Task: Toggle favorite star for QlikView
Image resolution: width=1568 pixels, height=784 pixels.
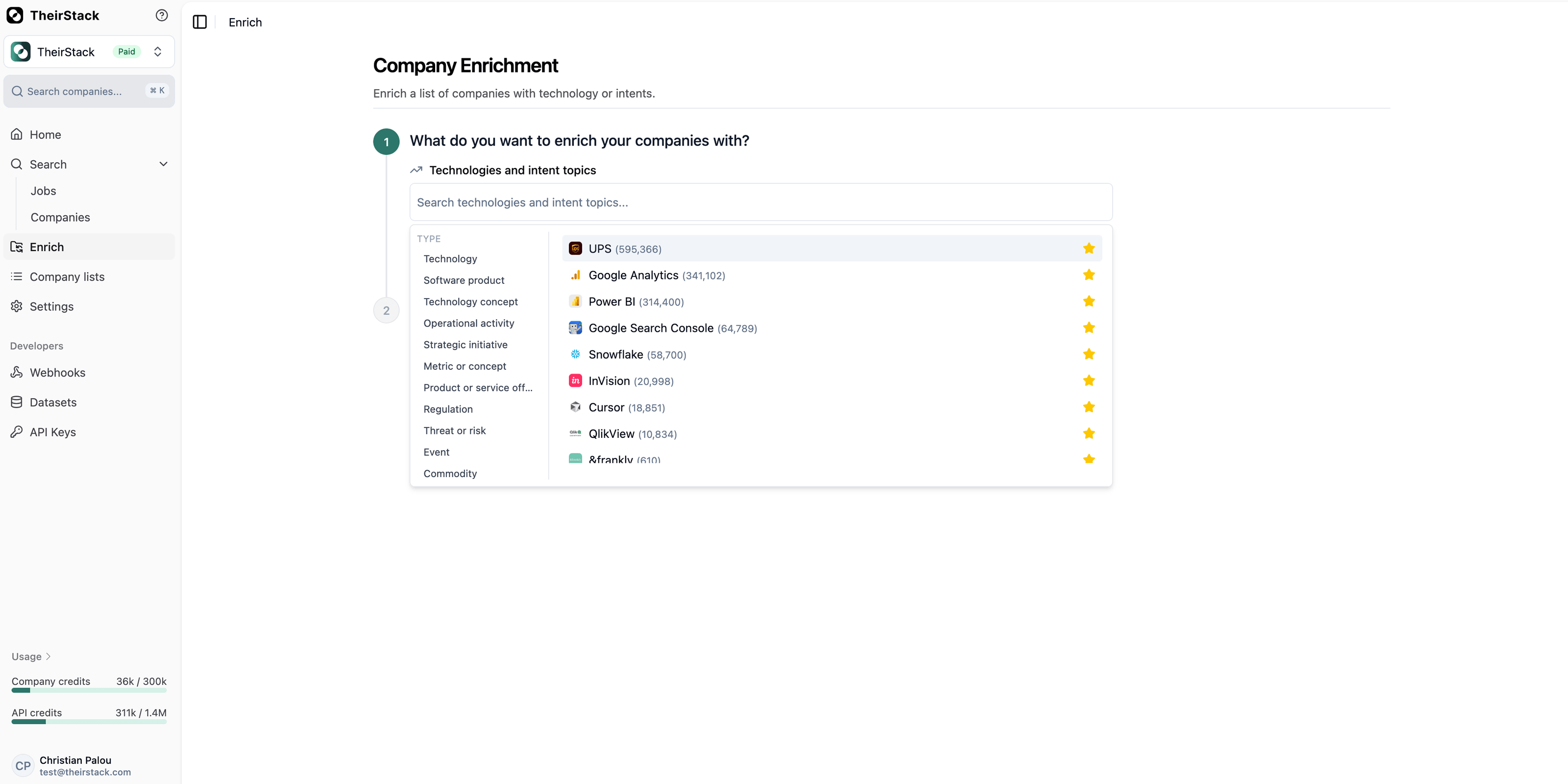Action: pyautogui.click(x=1089, y=433)
